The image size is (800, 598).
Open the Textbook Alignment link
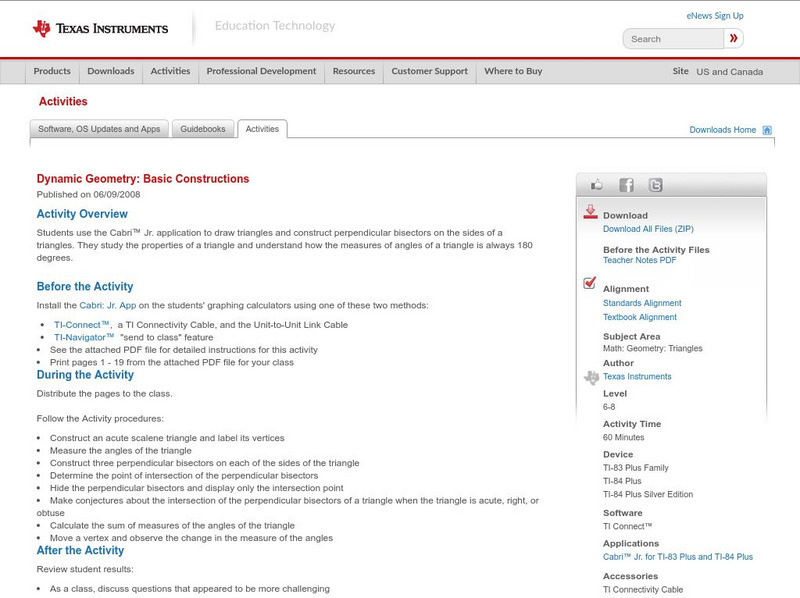pos(640,317)
